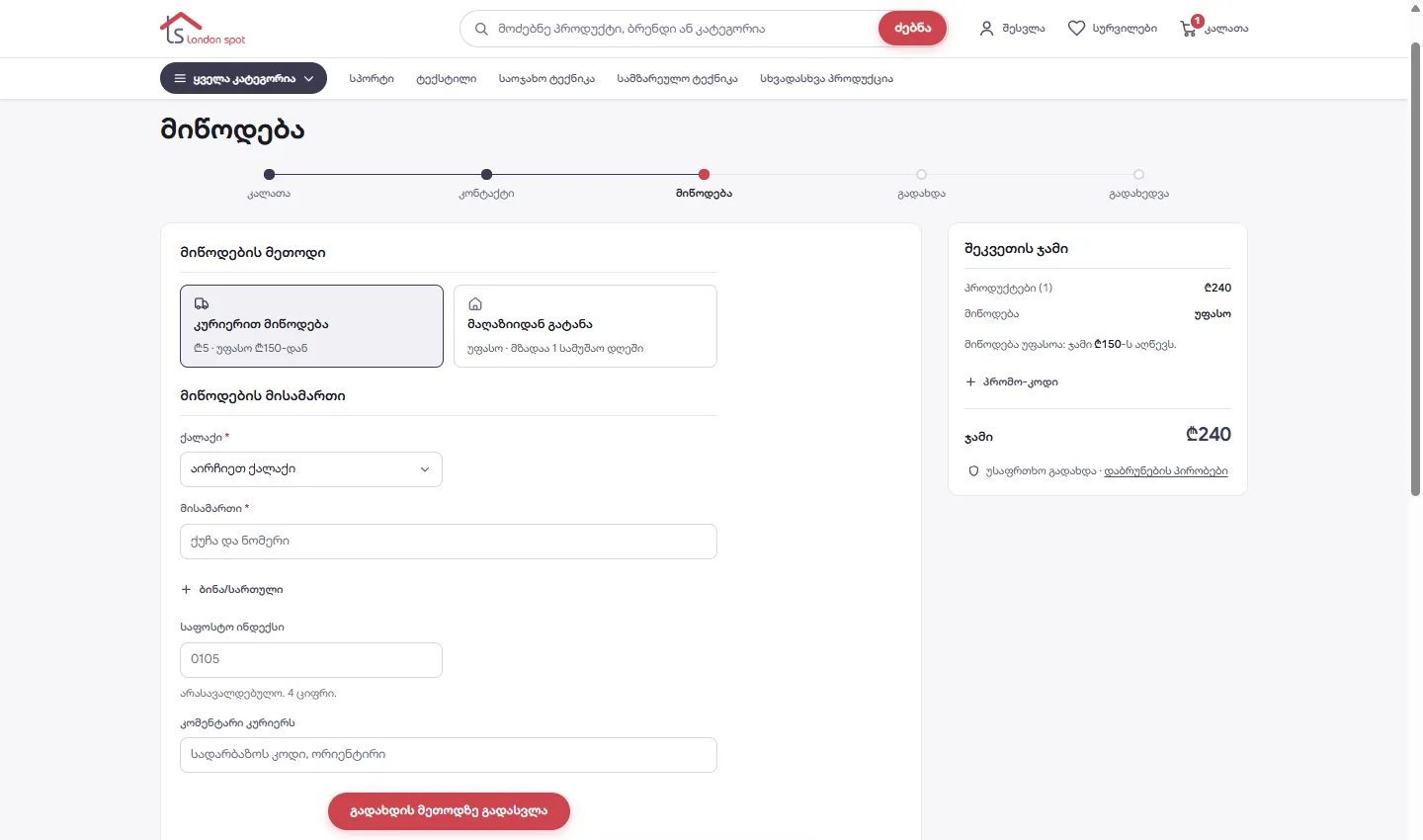Click the London spot house logo
This screenshot has width=1423, height=840.
tap(203, 29)
